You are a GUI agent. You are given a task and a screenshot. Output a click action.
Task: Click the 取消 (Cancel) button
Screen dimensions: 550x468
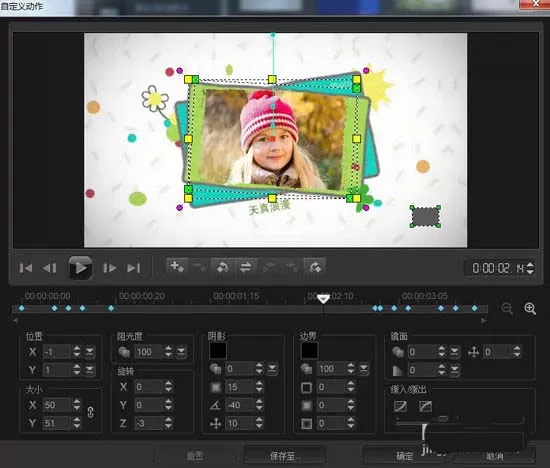(495, 456)
